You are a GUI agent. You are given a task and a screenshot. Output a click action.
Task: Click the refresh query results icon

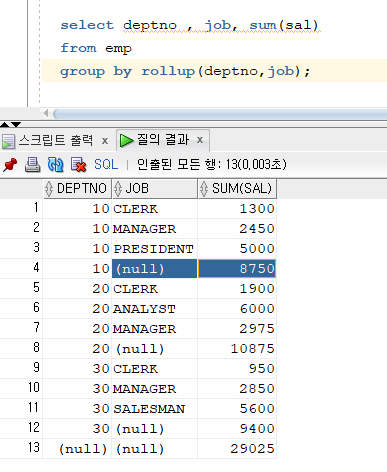(55, 165)
